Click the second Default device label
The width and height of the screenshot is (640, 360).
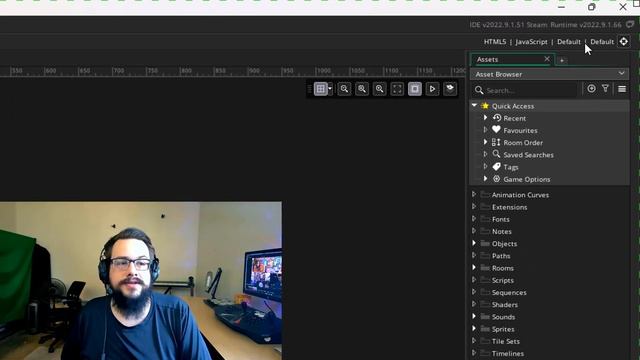point(602,42)
